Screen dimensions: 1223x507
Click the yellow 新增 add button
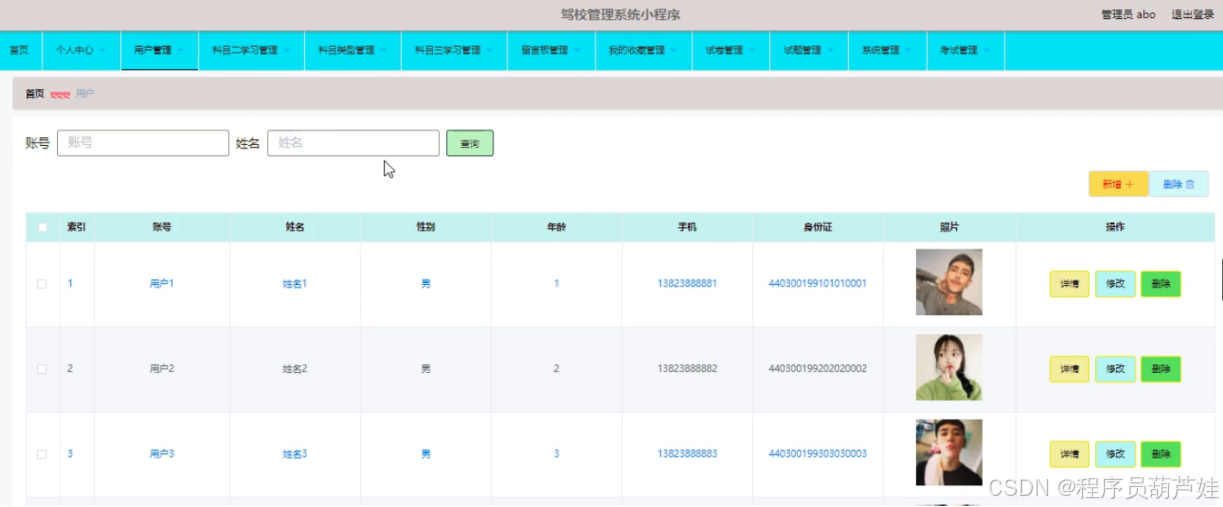(x=1118, y=184)
